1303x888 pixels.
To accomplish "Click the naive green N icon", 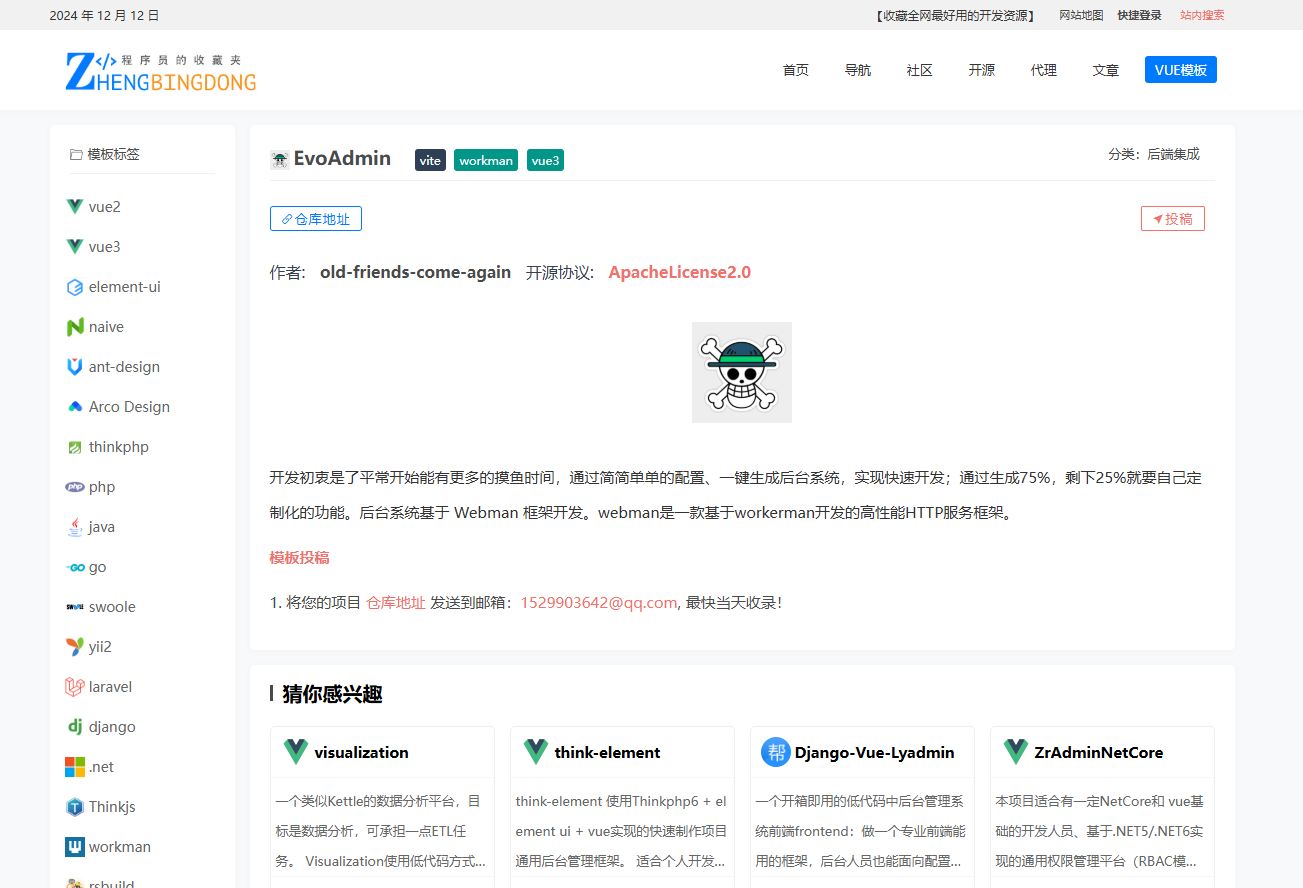I will (75, 327).
